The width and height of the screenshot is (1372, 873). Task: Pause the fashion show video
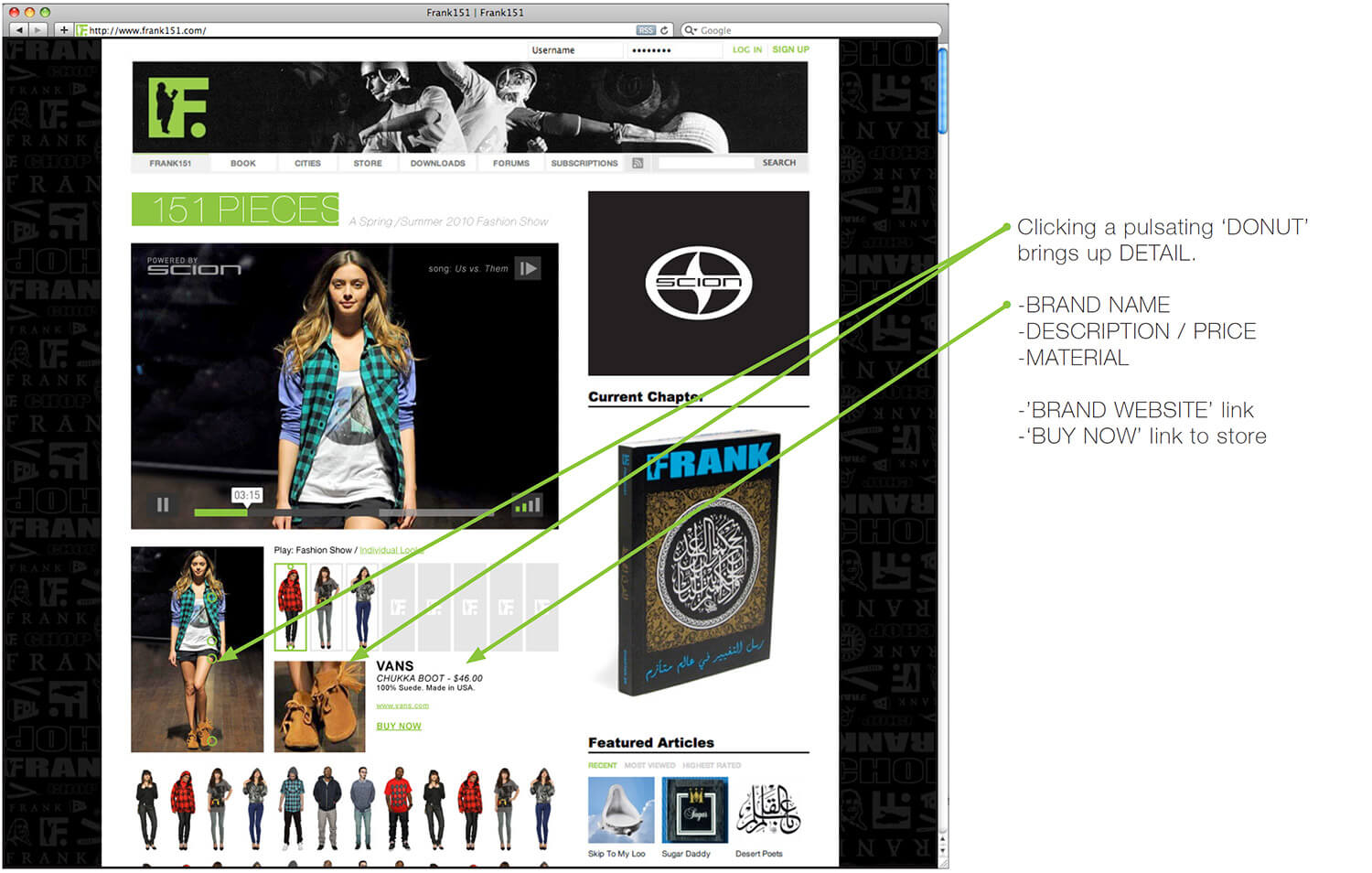[163, 504]
